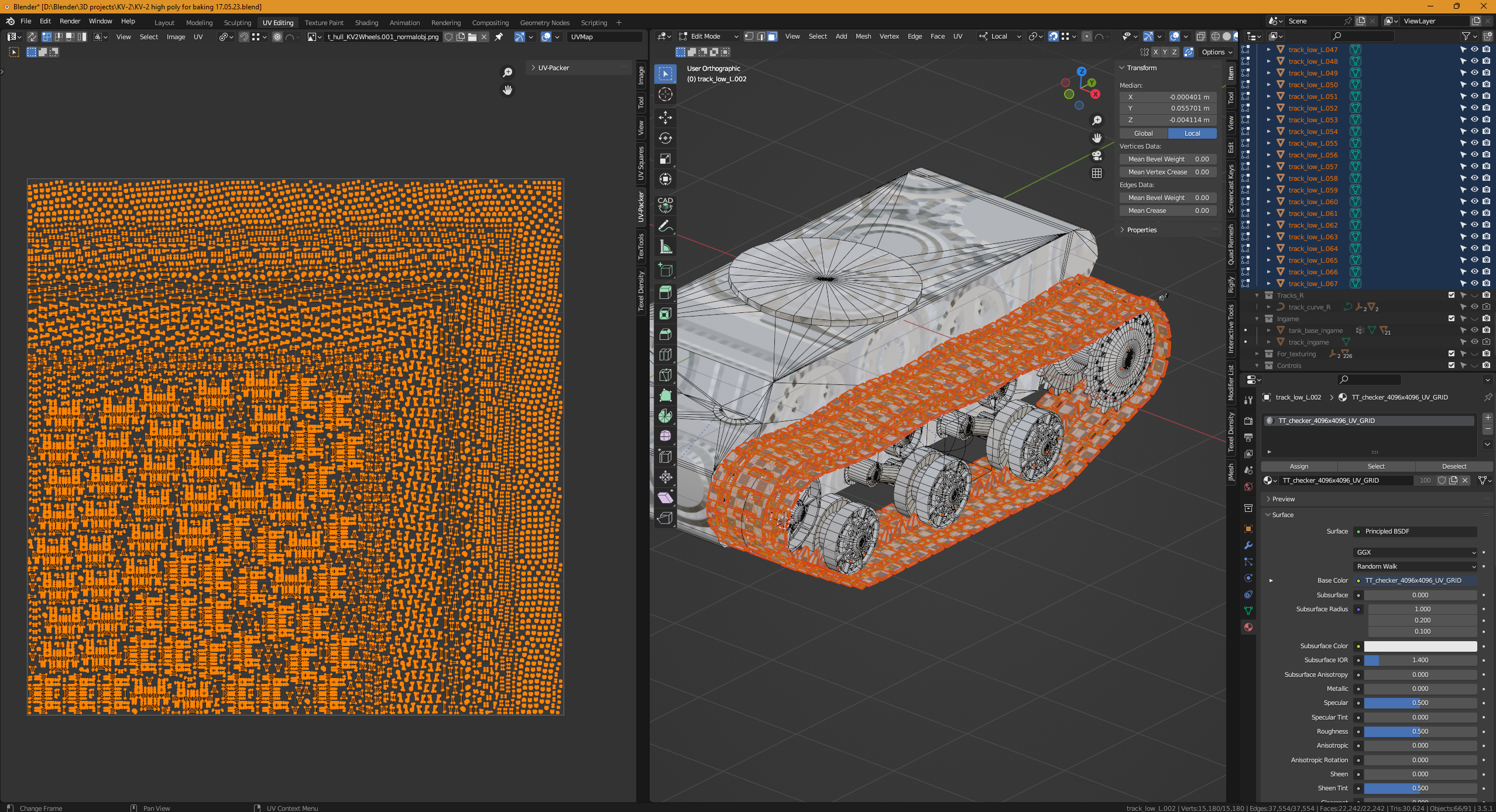Click the Deselect material button

pyautogui.click(x=1454, y=466)
